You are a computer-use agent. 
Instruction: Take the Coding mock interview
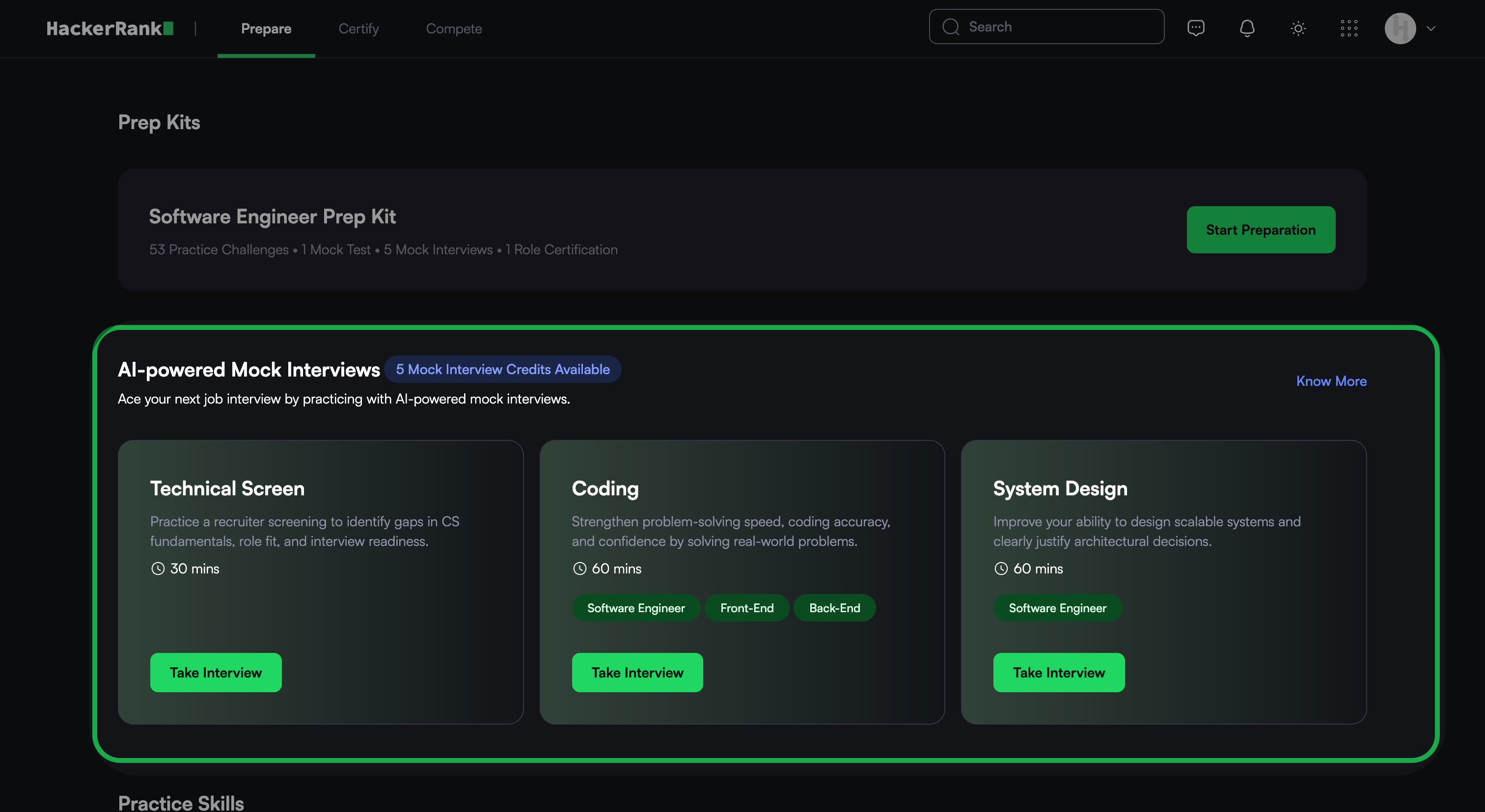637,672
